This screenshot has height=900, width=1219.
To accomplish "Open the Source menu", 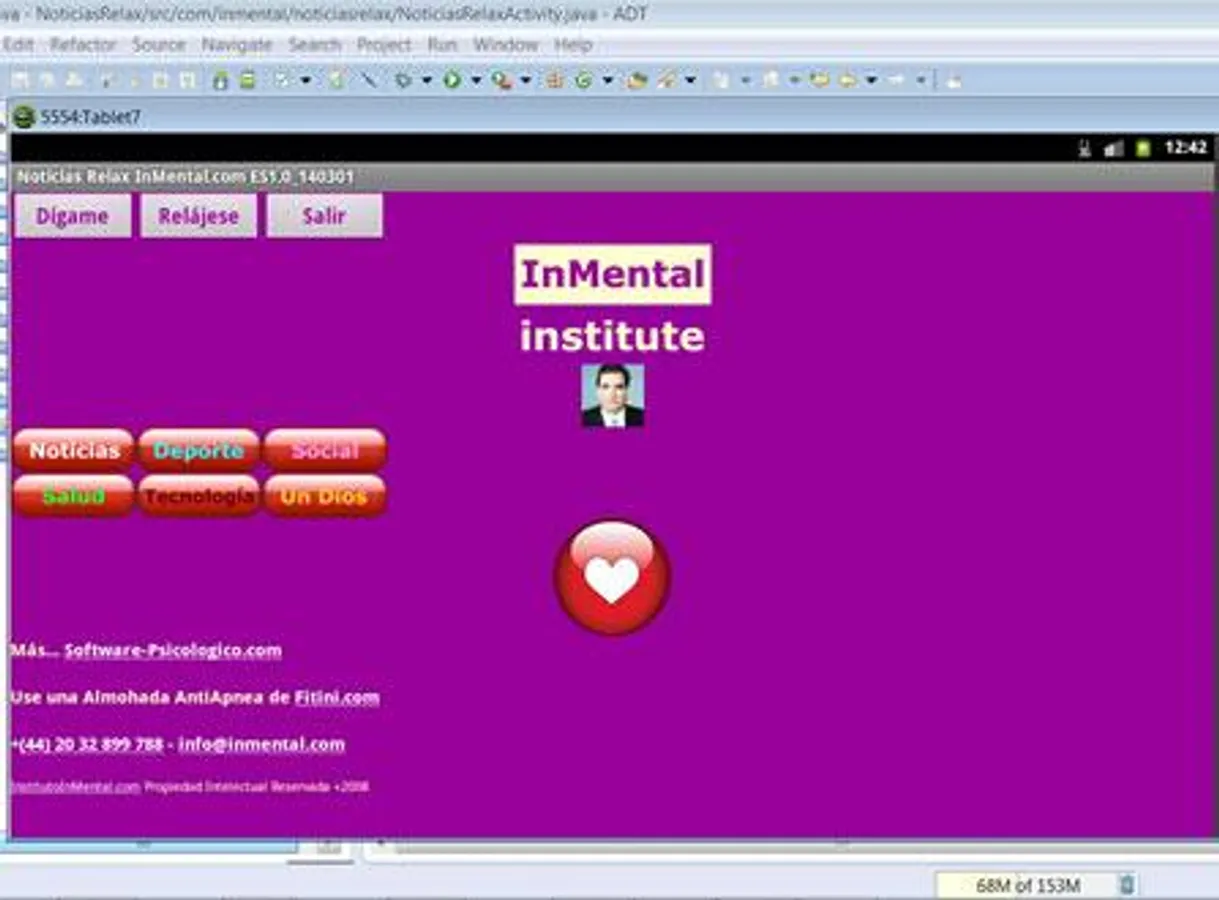I will click(x=159, y=45).
